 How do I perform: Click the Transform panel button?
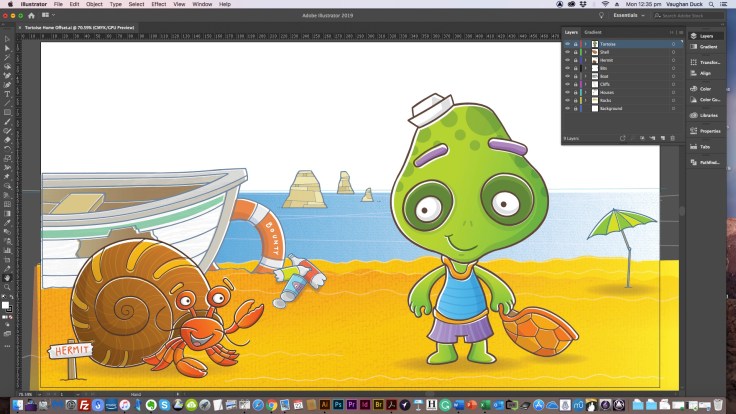[x=706, y=62]
